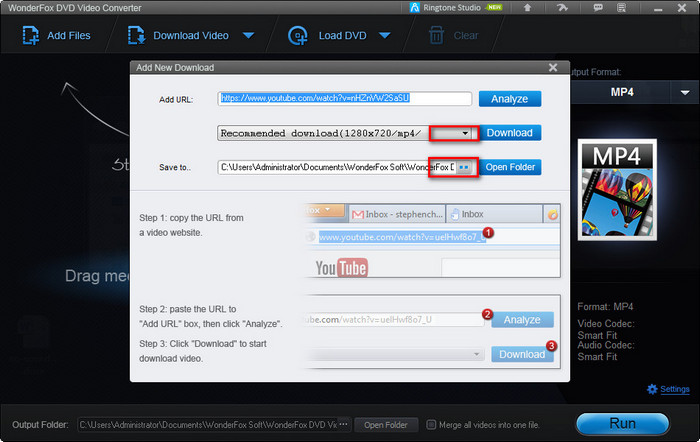Viewport: 700px width, 442px height.
Task: Click the Download button beside the format list
Action: coord(510,133)
